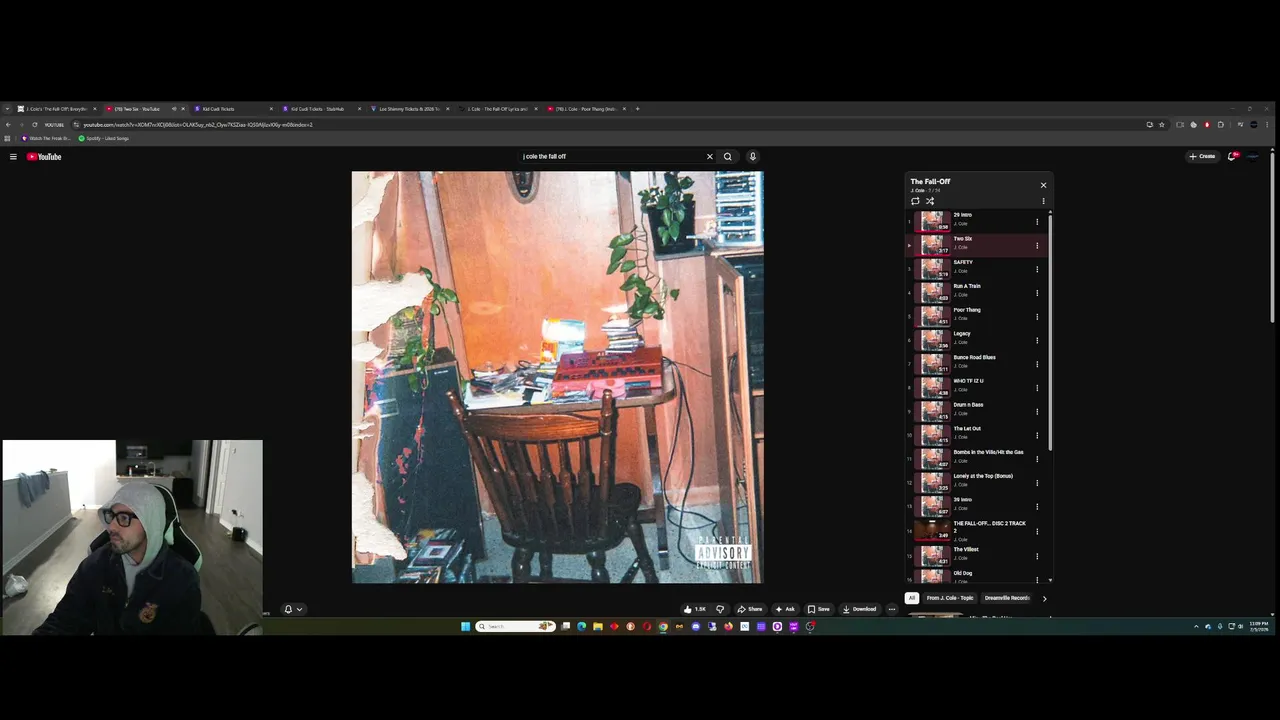Play 39 Intro from playlist
The width and height of the screenshot is (1280, 720).
pos(976,506)
